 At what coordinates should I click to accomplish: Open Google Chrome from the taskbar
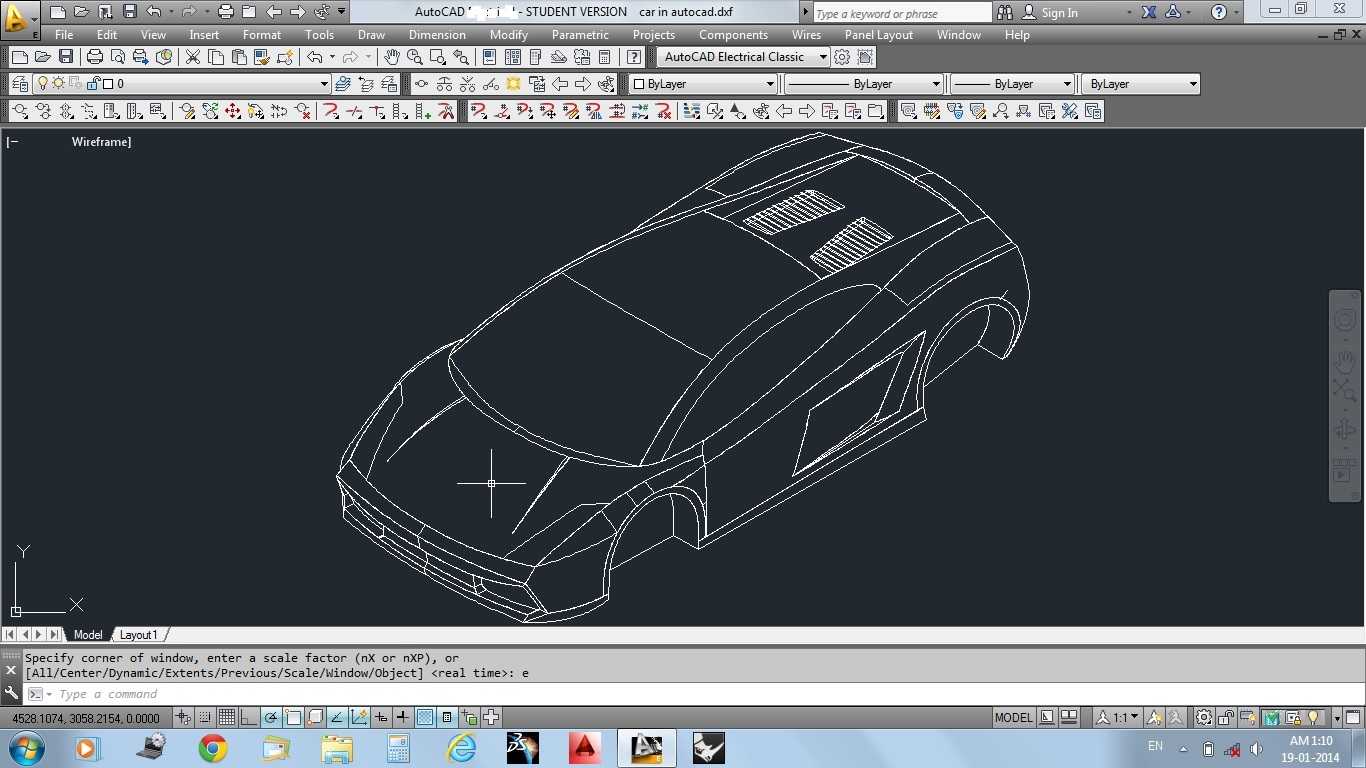(212, 748)
